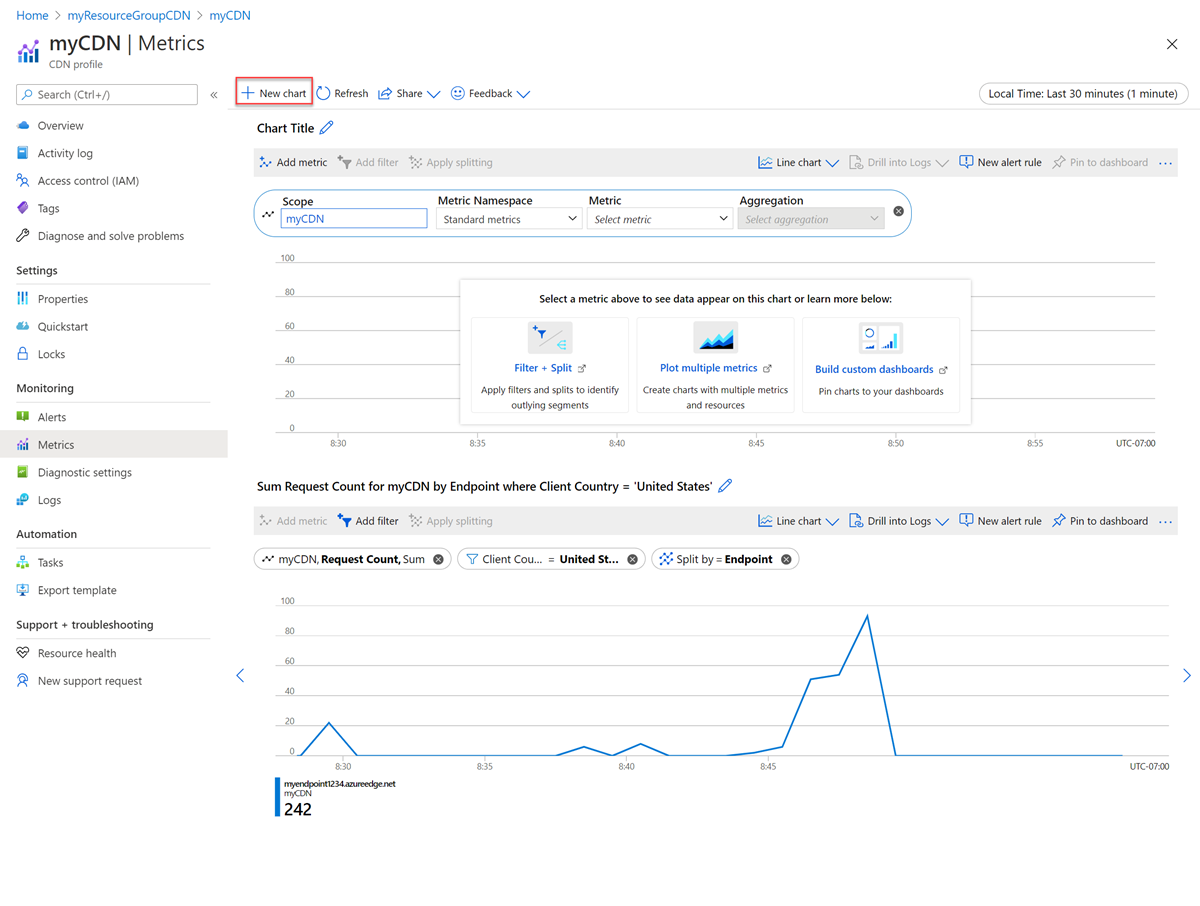
Task: Open more options ellipsis of second chart
Action: click(1165, 521)
